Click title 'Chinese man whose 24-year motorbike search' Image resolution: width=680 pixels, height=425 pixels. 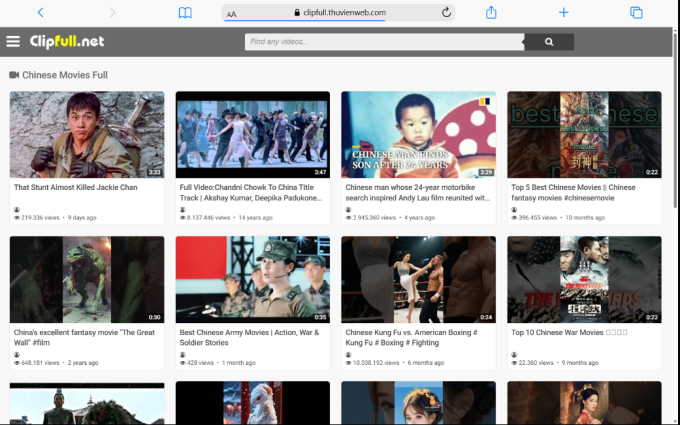[x=418, y=193]
